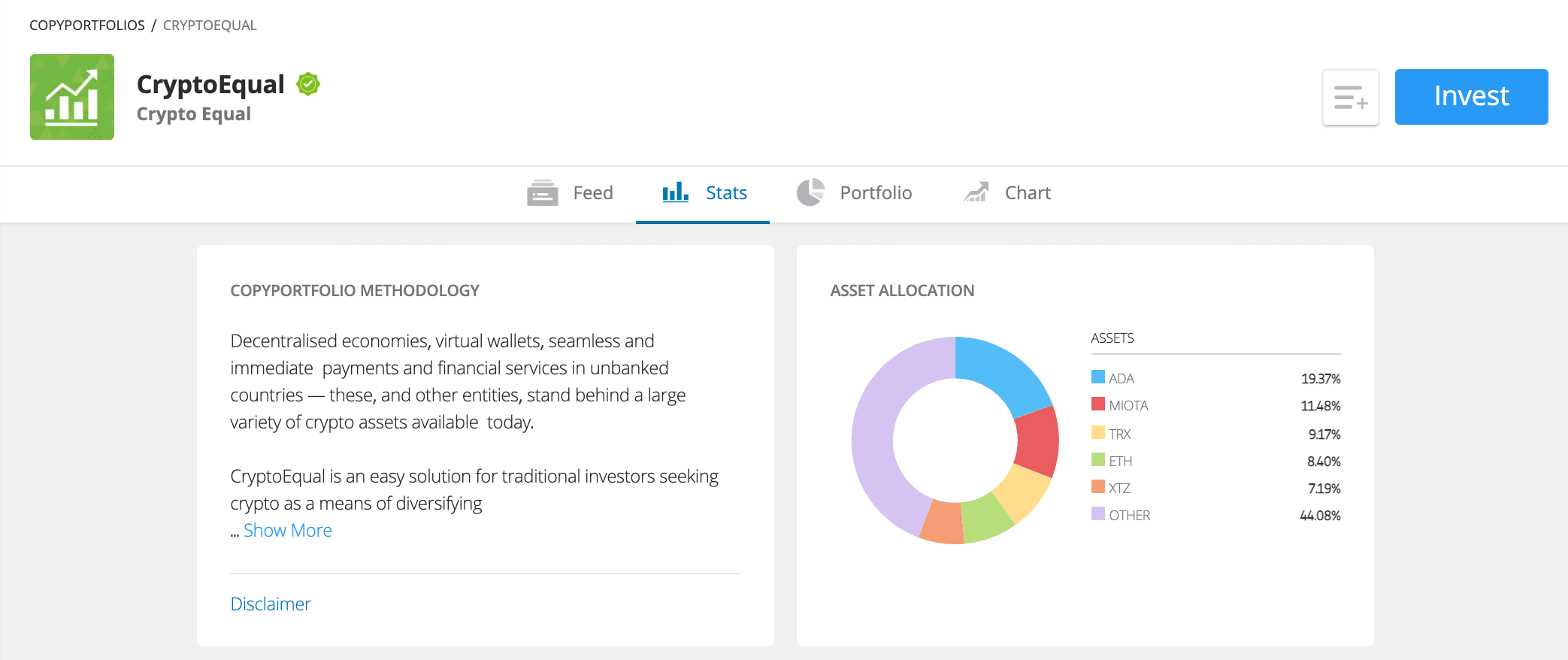
Task: Click the Portfolio pie-chart icon
Action: [810, 192]
